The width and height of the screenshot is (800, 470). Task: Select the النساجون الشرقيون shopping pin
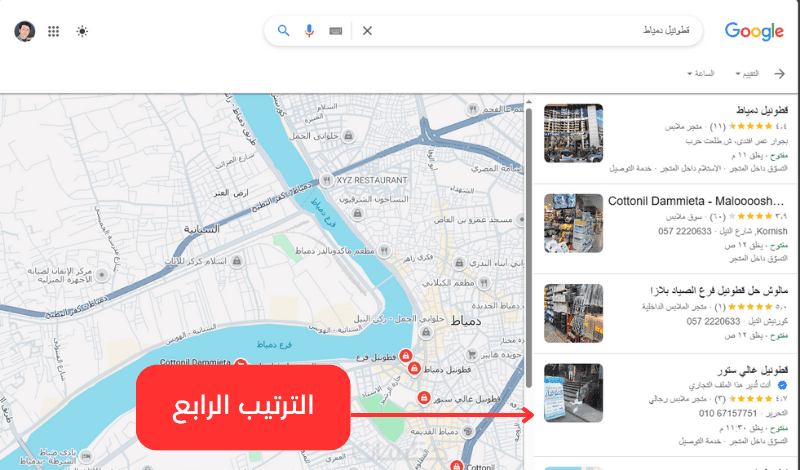(358, 213)
